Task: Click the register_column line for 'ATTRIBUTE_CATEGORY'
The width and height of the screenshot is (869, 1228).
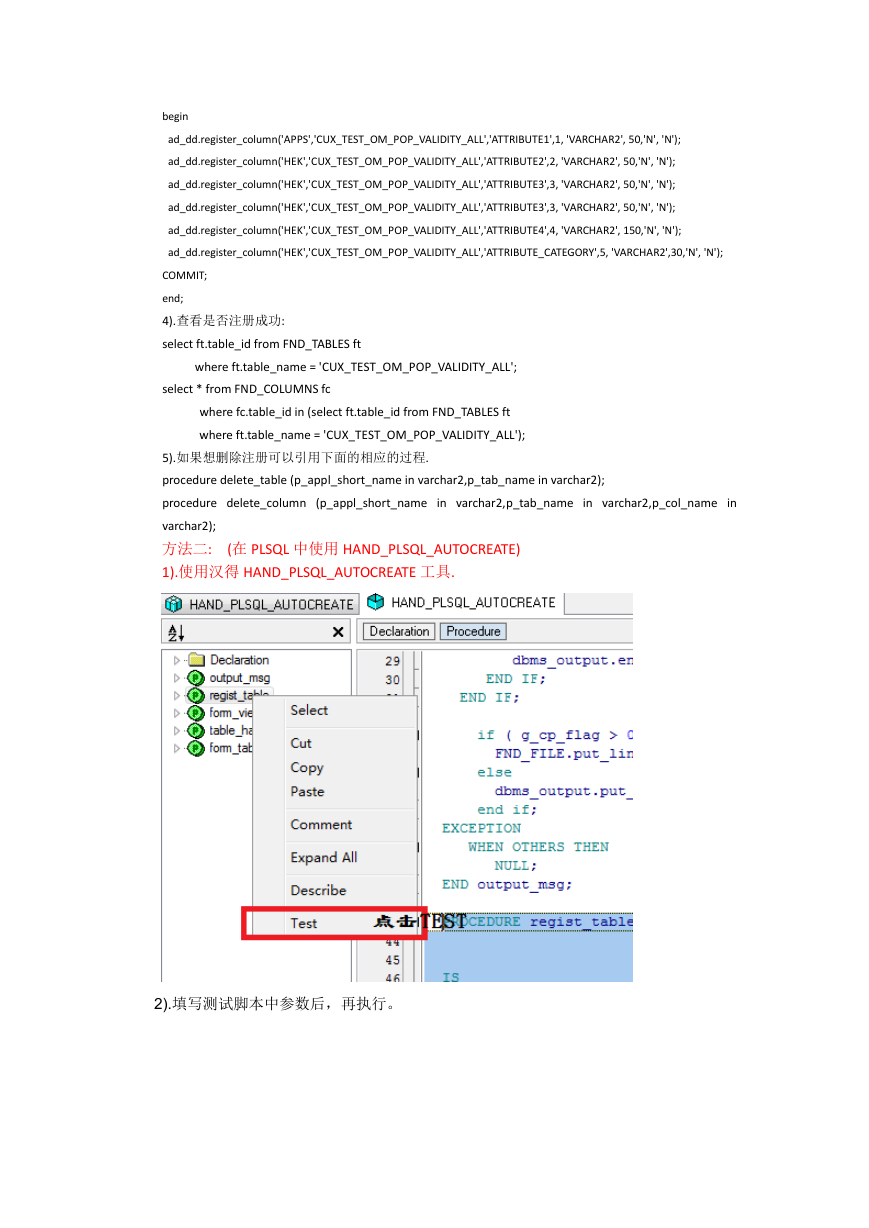Action: 445,252
